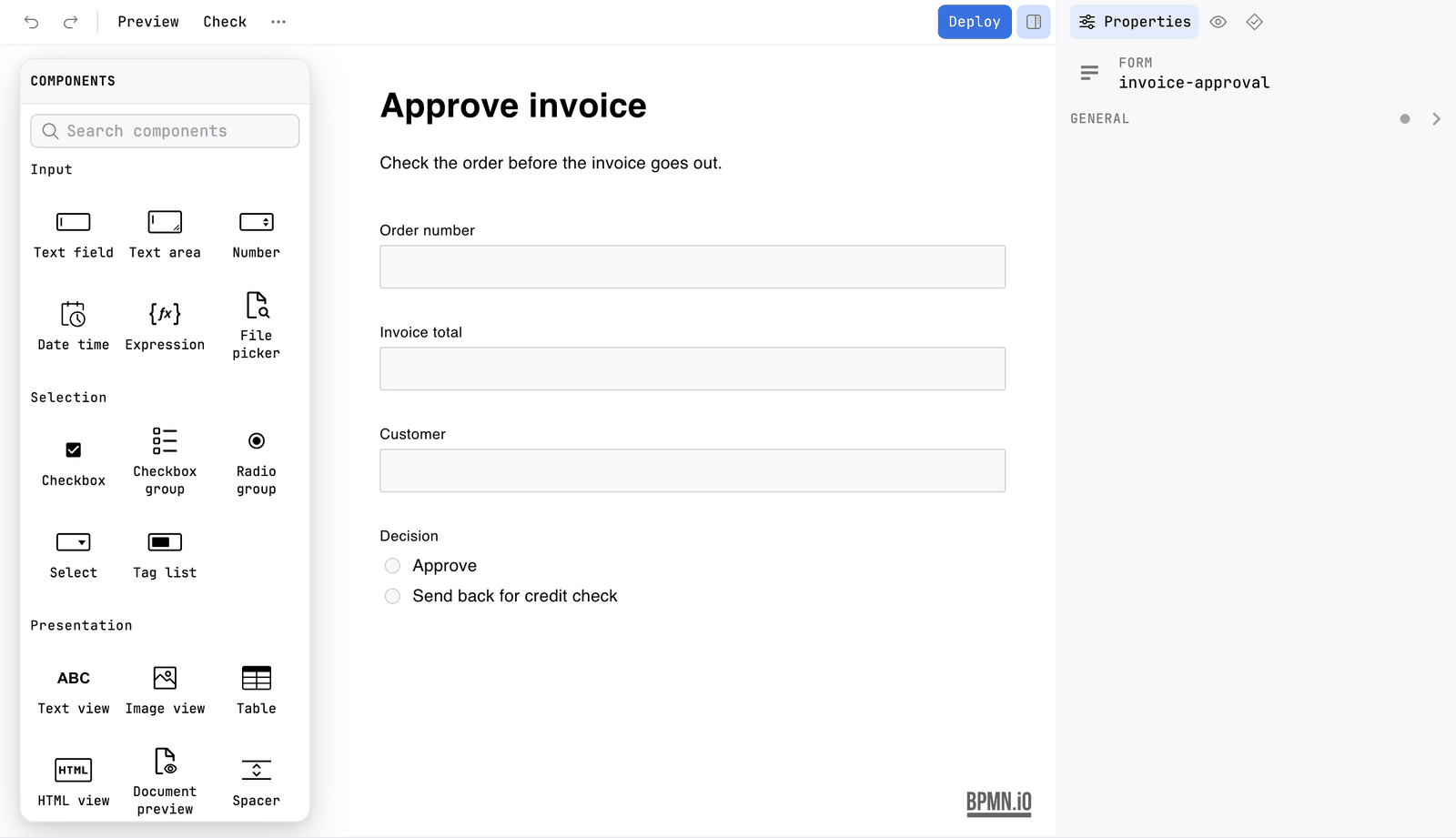Image resolution: width=1456 pixels, height=838 pixels.
Task: Open the three-dots more options menu
Action: pos(278,22)
